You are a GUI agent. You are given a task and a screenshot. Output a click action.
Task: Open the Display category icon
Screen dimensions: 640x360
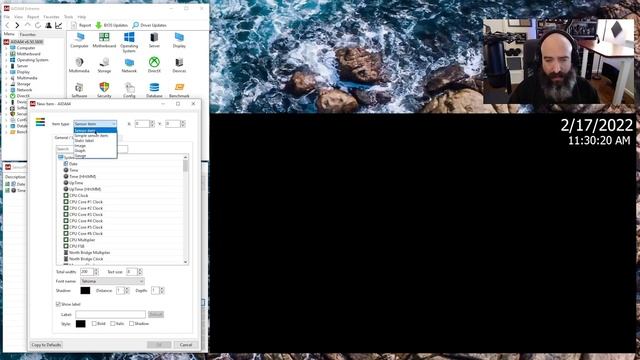pos(179,40)
